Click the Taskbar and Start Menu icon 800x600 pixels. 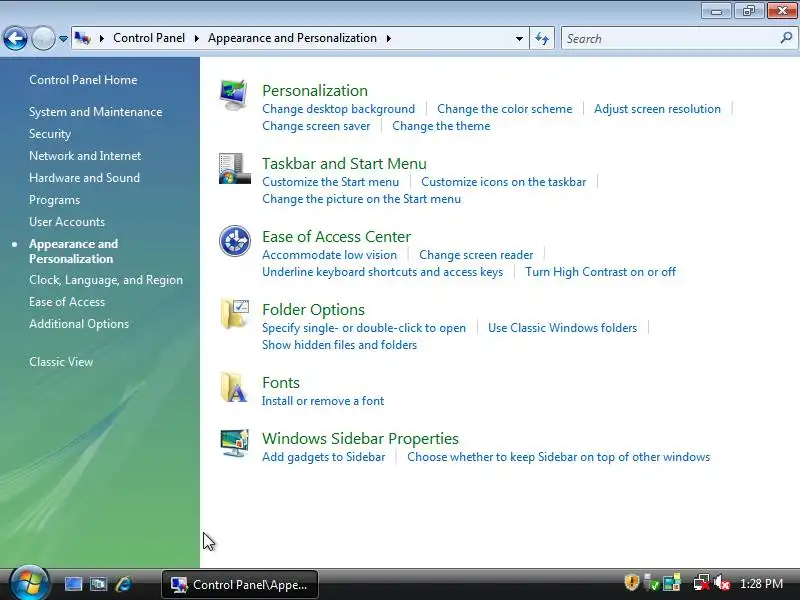tap(235, 168)
